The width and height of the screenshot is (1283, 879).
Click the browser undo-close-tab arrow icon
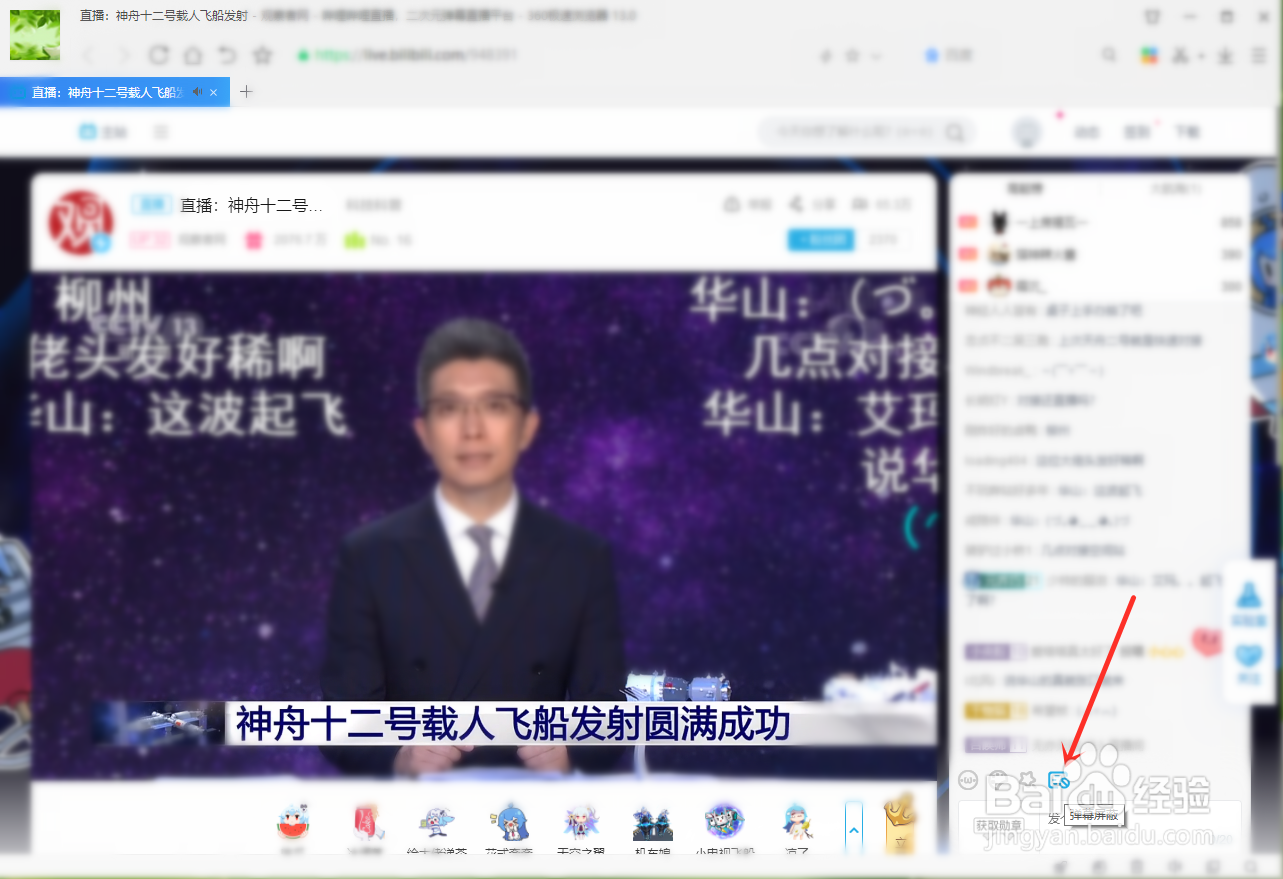coord(228,55)
